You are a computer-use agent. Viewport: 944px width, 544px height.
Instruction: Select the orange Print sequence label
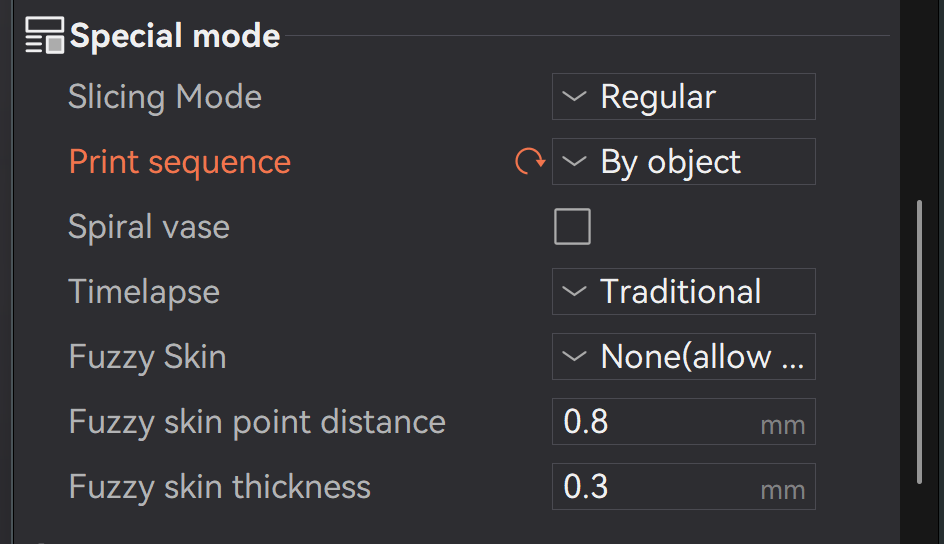[x=179, y=162]
